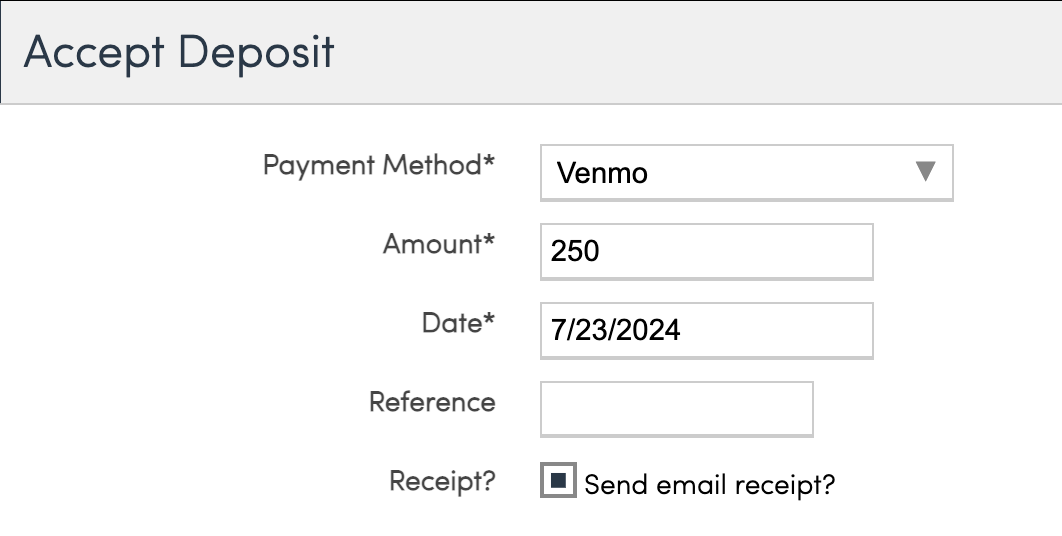Click the blank gray header bar area
The width and height of the screenshot is (1062, 536).
700,52
